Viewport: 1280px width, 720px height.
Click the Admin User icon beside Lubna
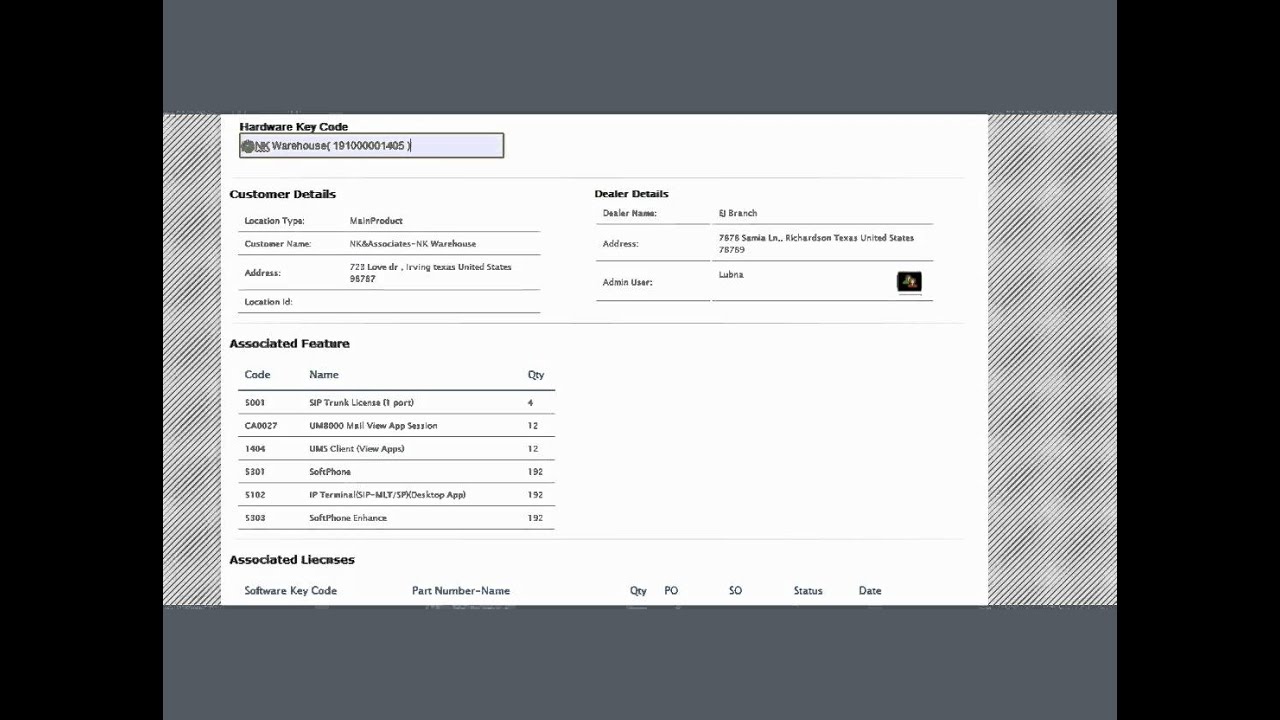[909, 282]
